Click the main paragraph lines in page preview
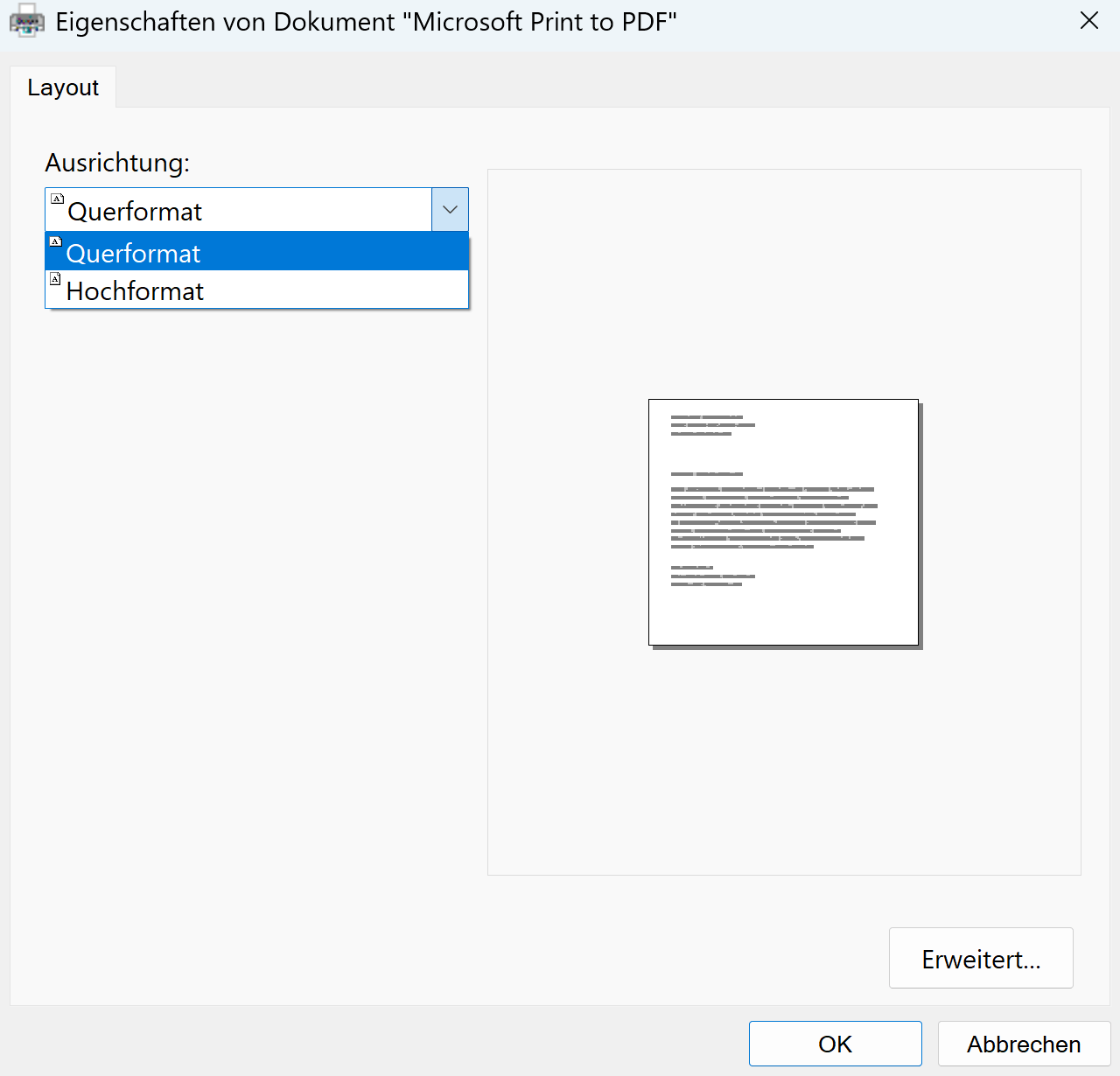 pos(773,517)
